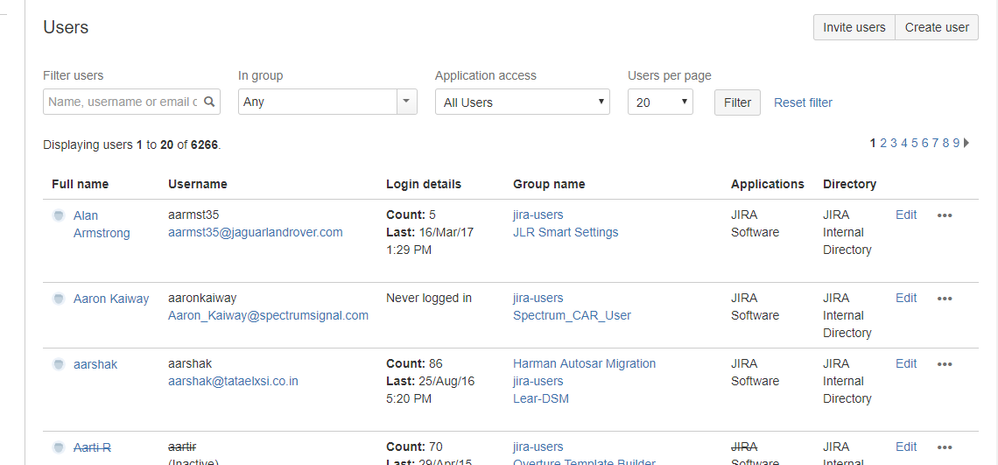
Task: Click the avatar icon beside Aaron Kaiway
Action: click(x=58, y=298)
